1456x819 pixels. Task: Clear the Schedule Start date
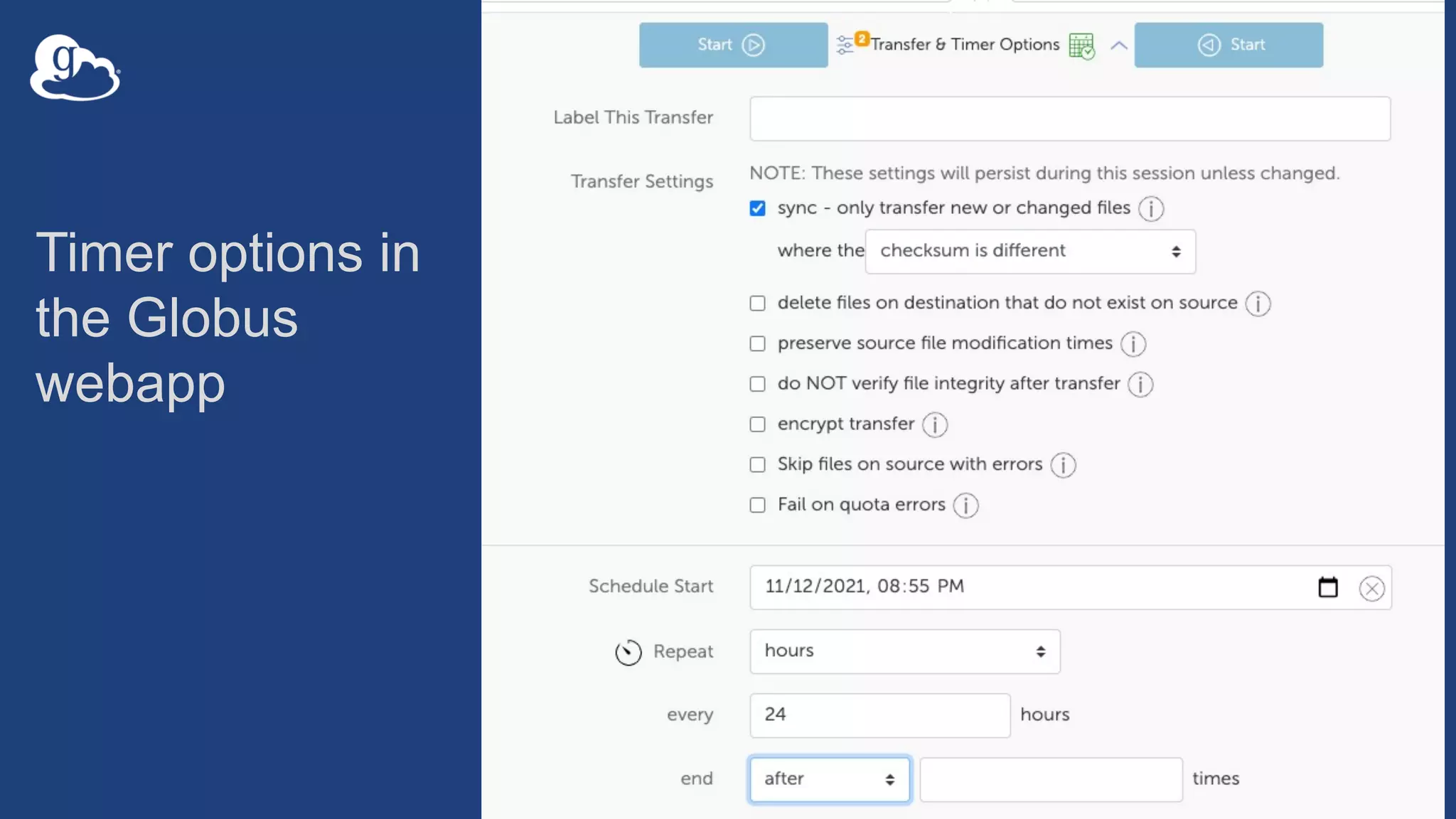pyautogui.click(x=1371, y=589)
